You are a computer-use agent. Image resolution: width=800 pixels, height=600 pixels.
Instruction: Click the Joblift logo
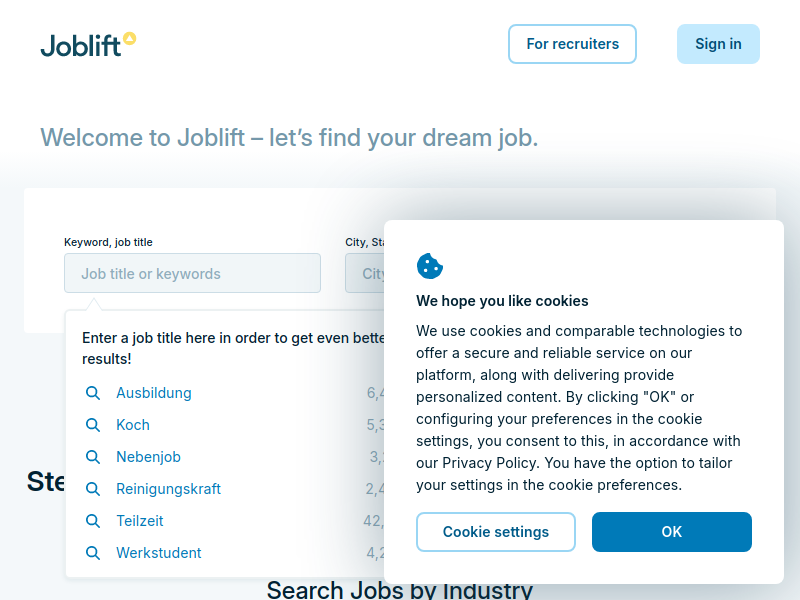pyautogui.click(x=87, y=44)
